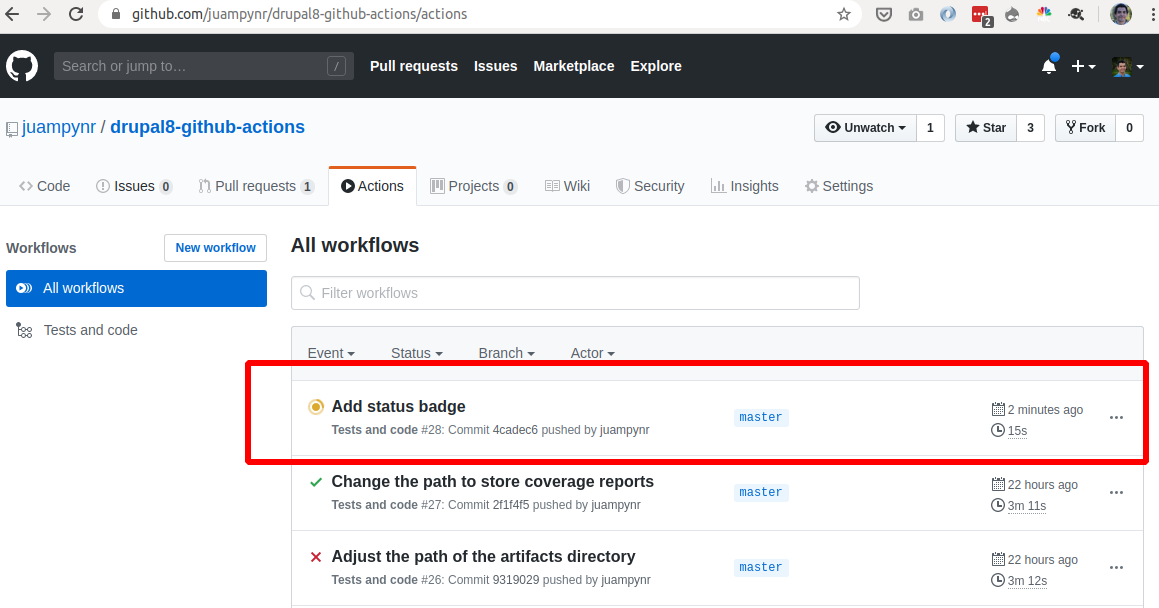
Task: Expand the Actor filter dropdown
Action: click(593, 353)
